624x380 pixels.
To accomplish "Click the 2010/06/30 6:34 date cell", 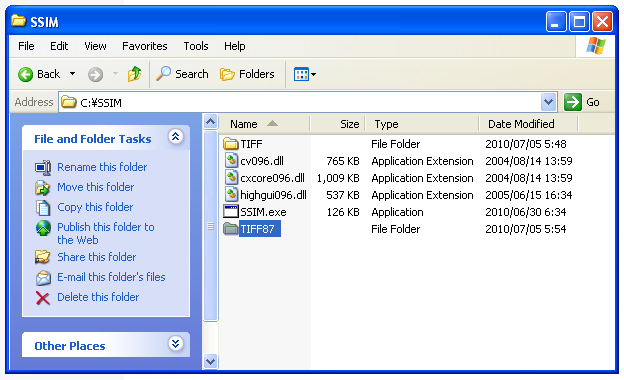I will (525, 212).
